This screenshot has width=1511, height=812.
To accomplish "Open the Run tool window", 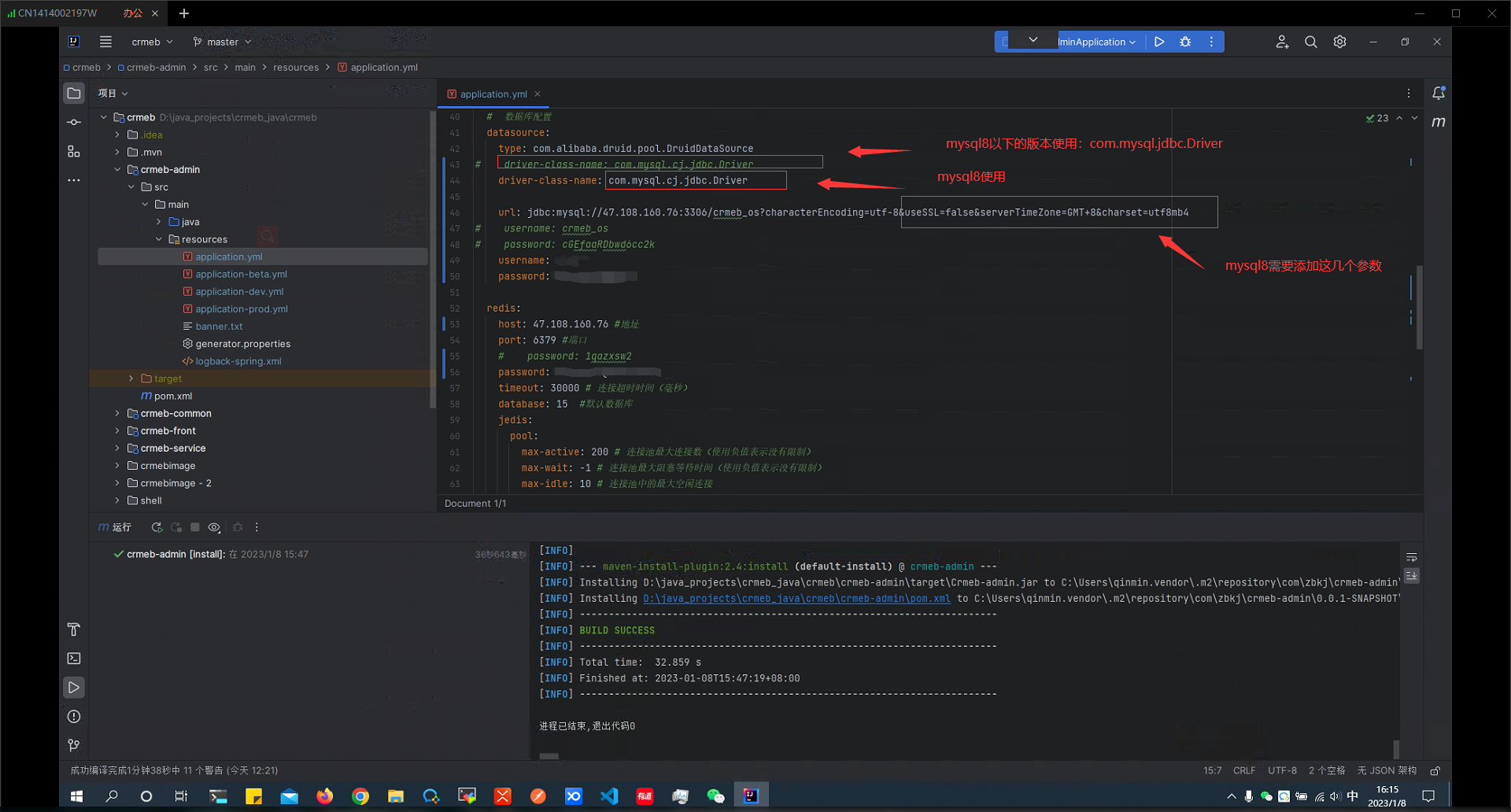I will (74, 688).
